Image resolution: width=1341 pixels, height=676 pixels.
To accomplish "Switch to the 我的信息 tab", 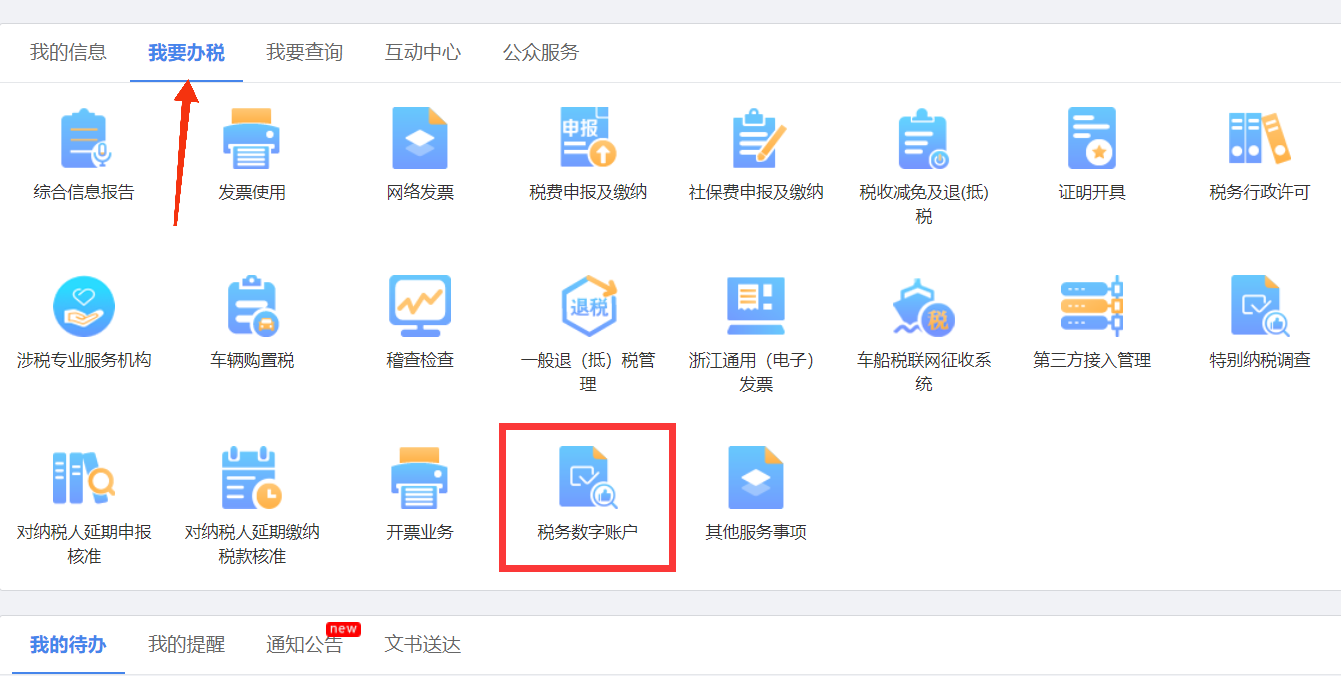I will pyautogui.click(x=68, y=52).
